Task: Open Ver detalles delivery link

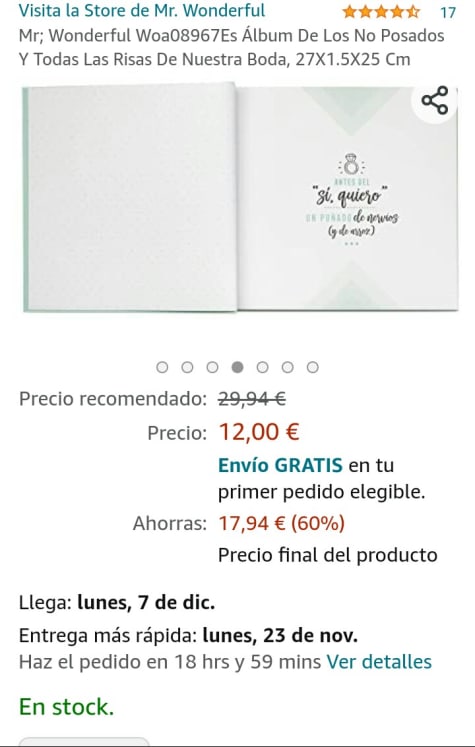Action: [379, 662]
